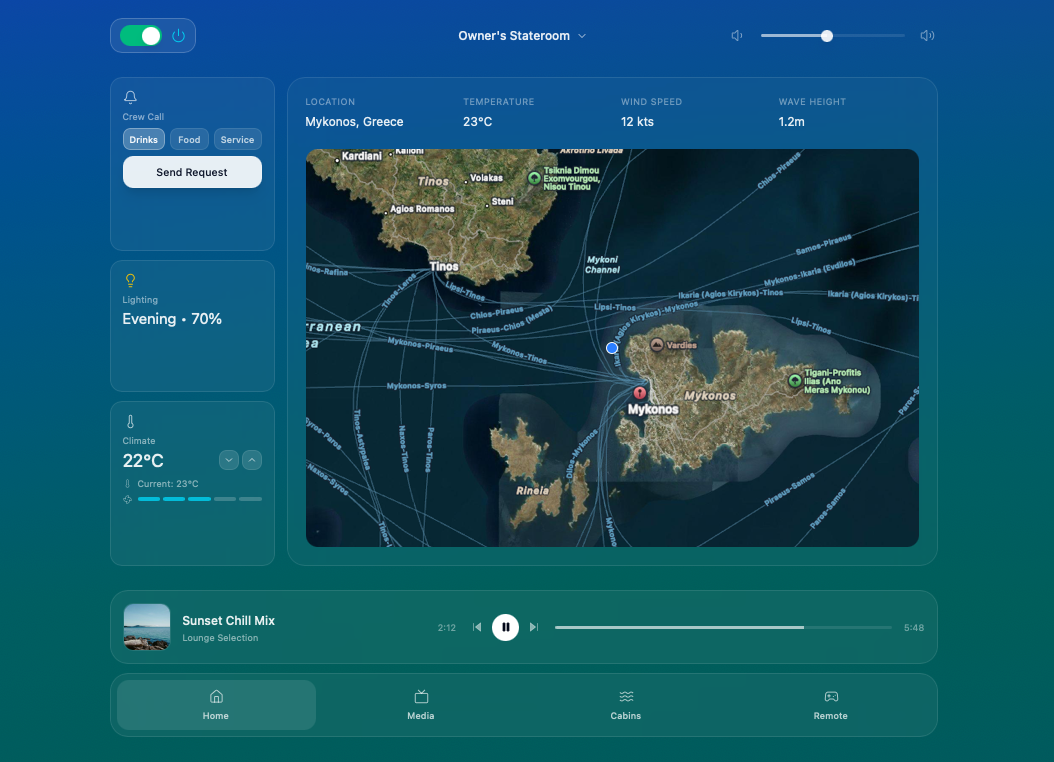Click the Crew Call bell icon
1054x762 pixels.
tap(130, 97)
